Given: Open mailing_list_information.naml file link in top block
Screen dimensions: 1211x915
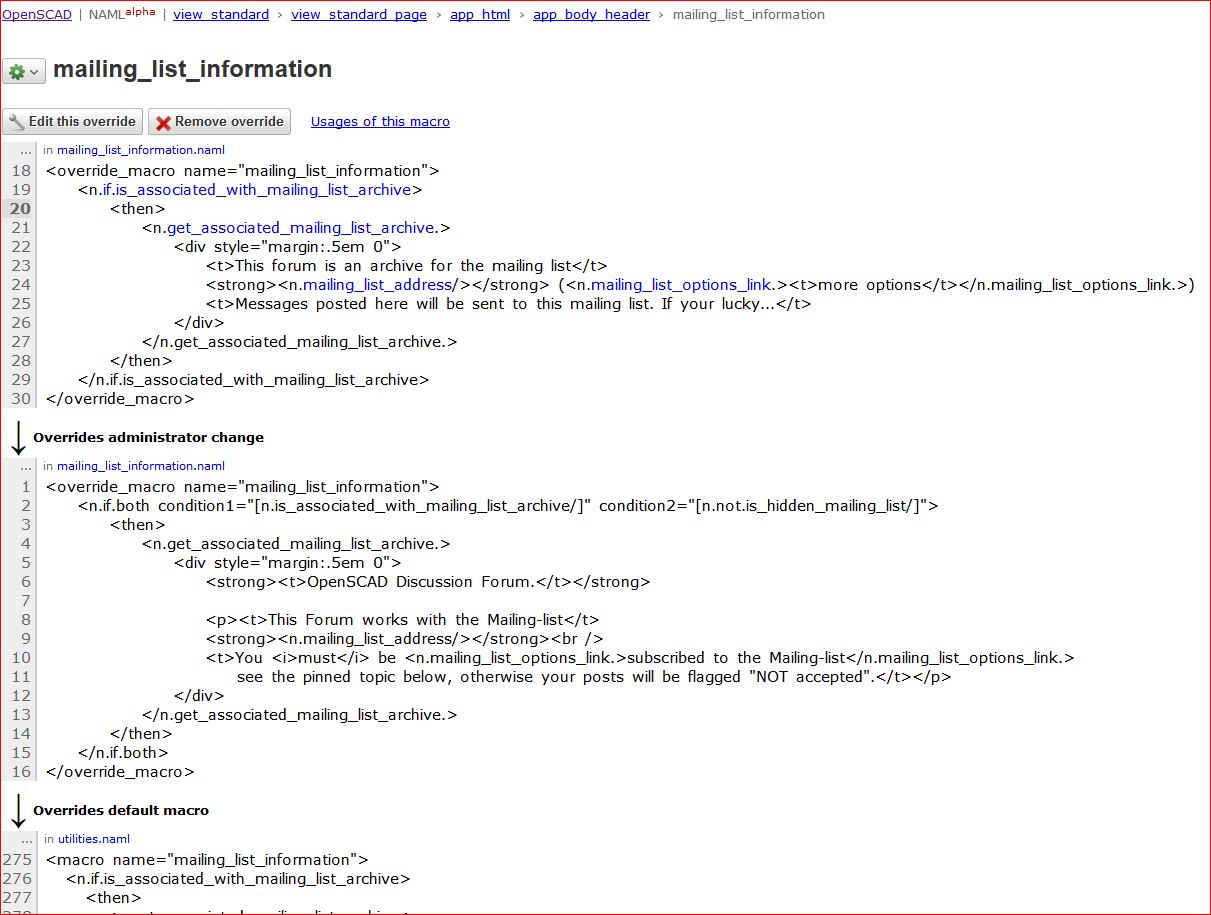Looking at the screenshot, I should (x=141, y=151).
